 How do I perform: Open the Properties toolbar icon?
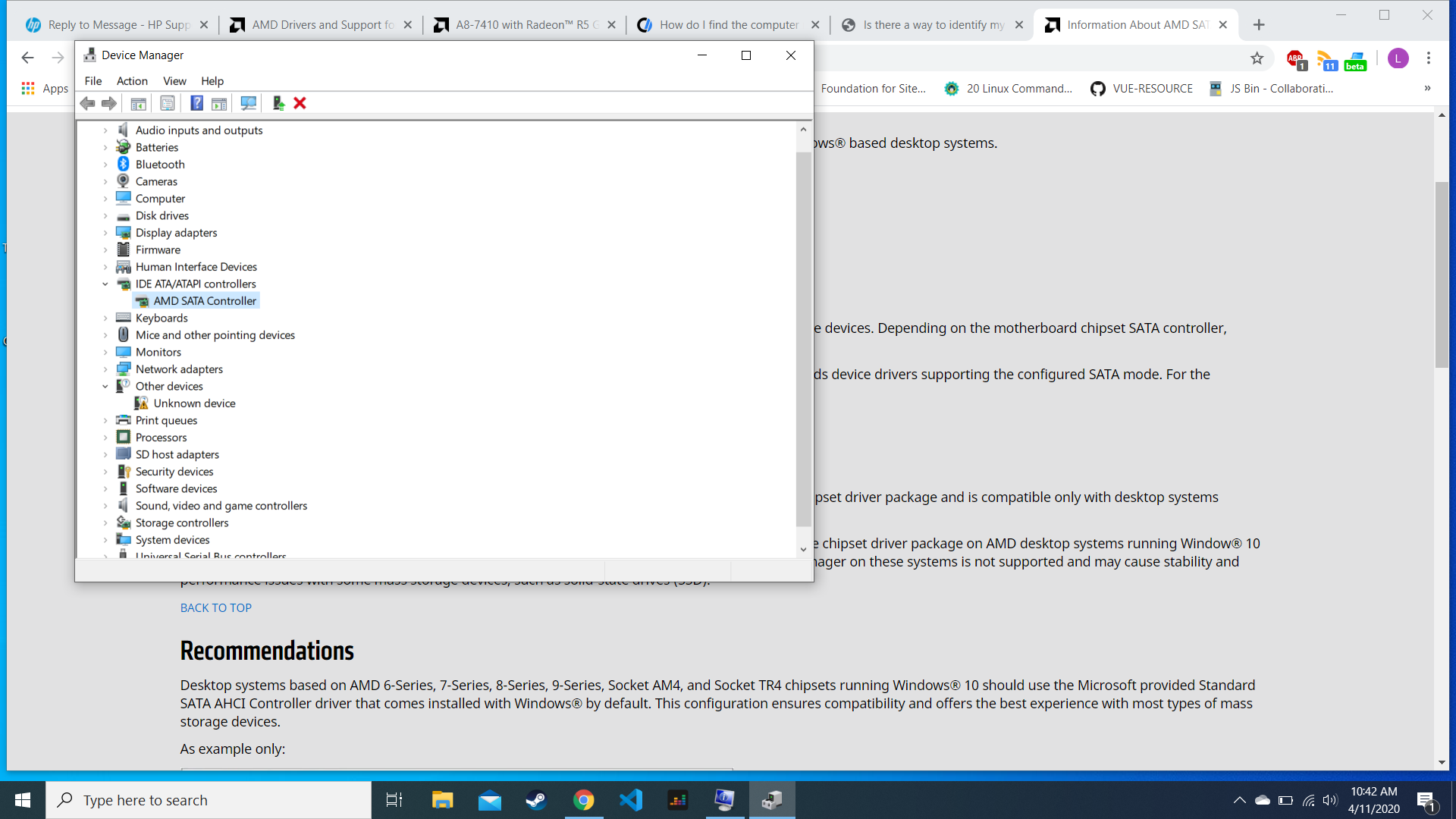click(x=168, y=103)
